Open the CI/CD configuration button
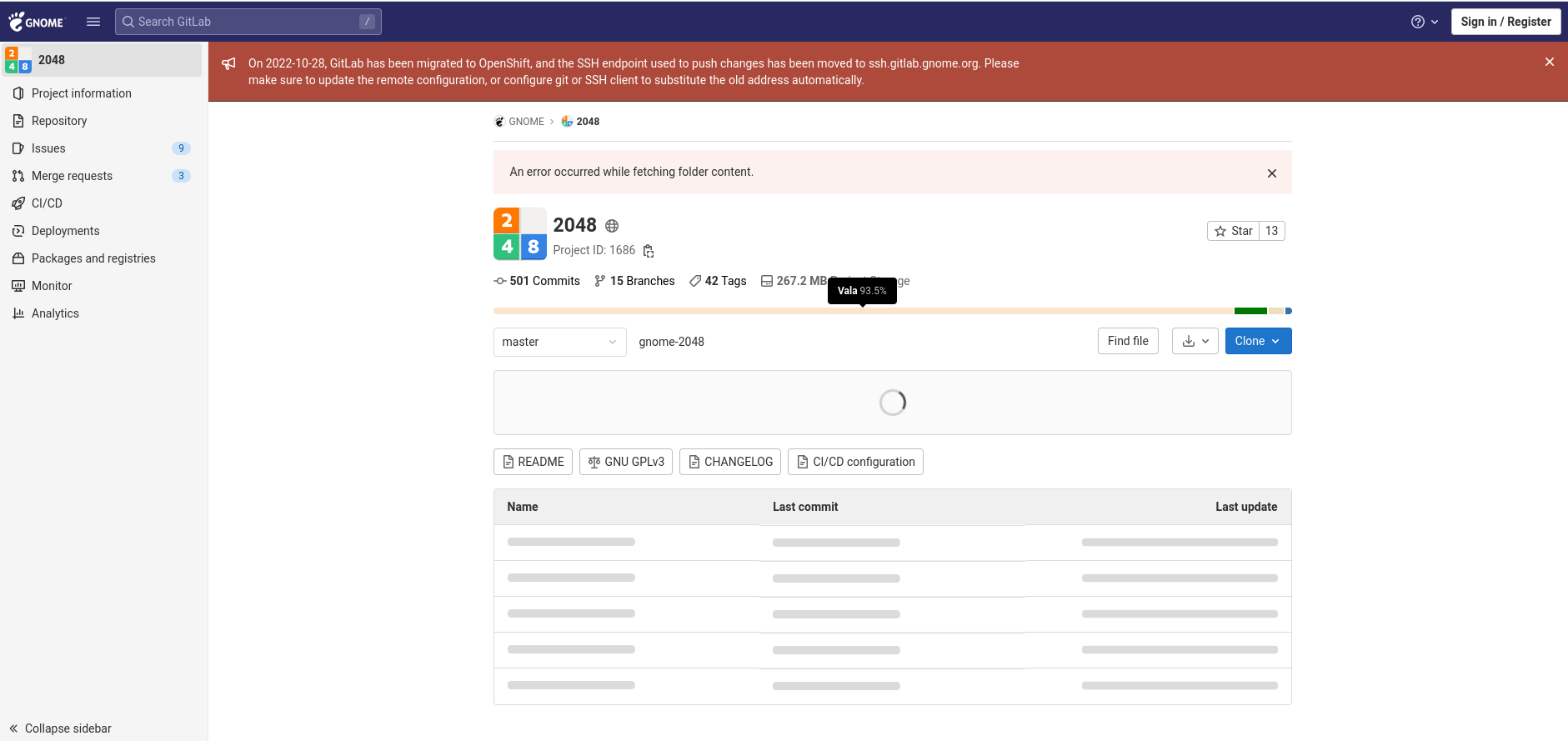 pos(855,462)
